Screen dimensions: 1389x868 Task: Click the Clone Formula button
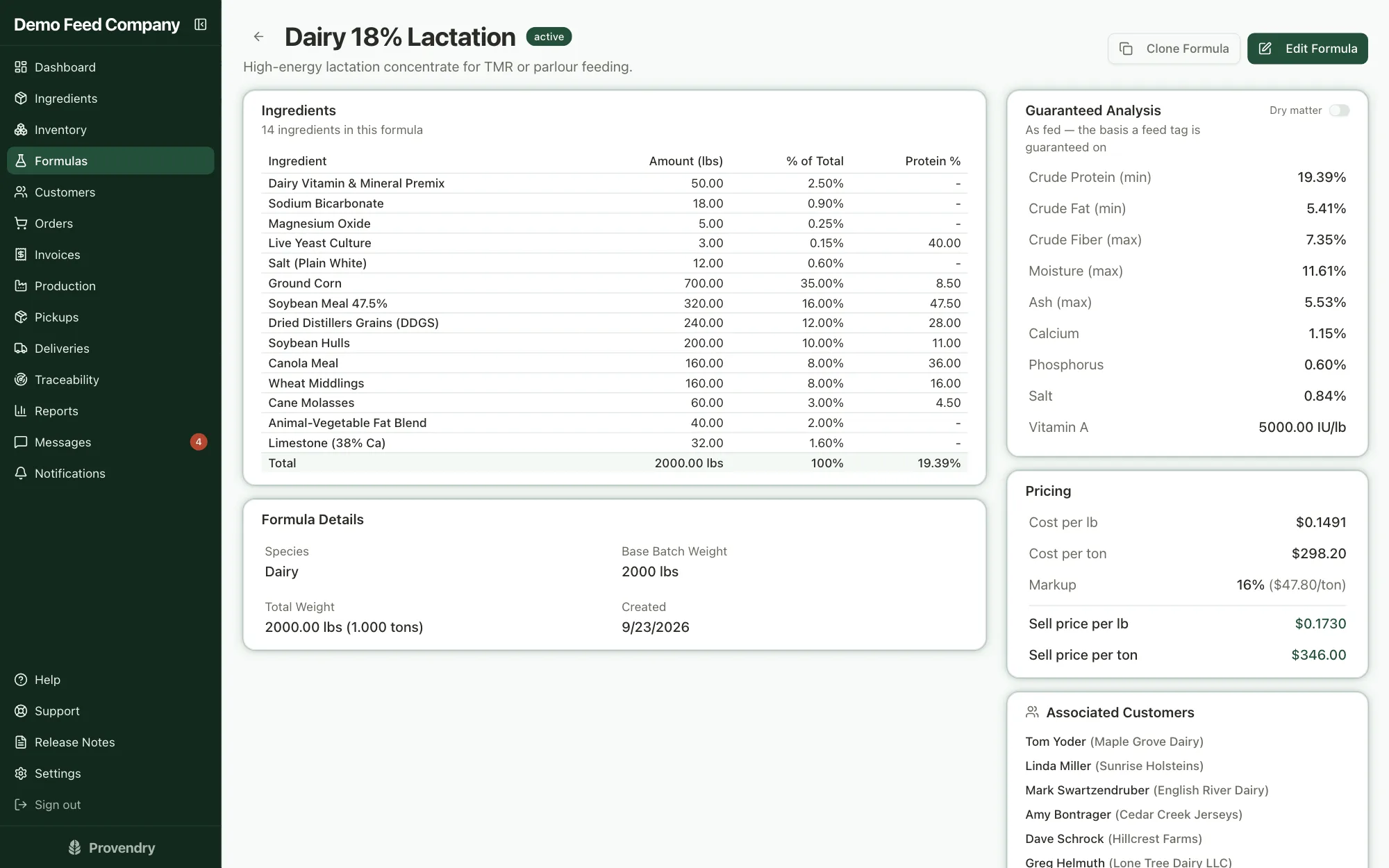click(x=1174, y=49)
